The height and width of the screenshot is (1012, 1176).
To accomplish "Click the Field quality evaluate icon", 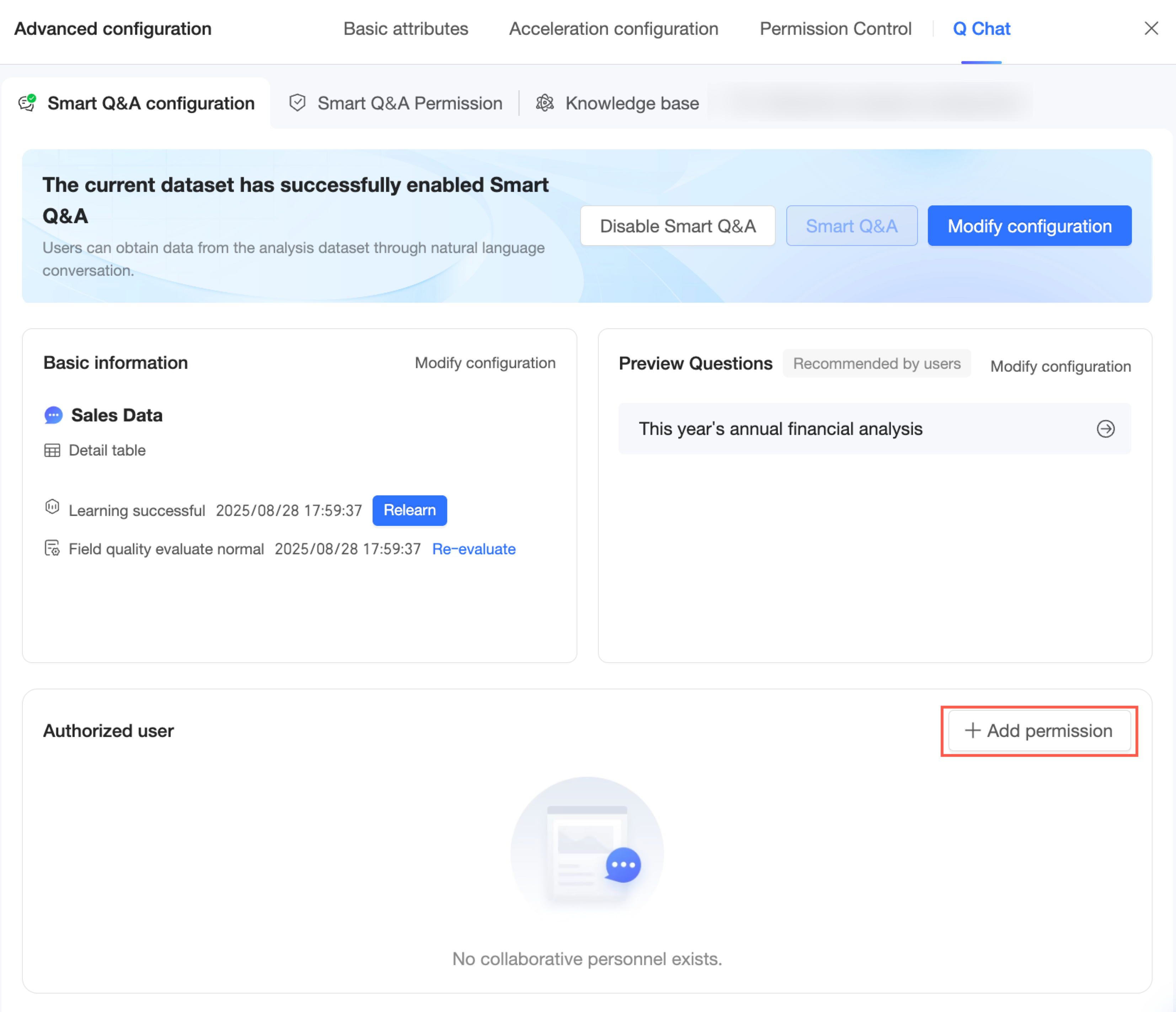I will point(52,548).
